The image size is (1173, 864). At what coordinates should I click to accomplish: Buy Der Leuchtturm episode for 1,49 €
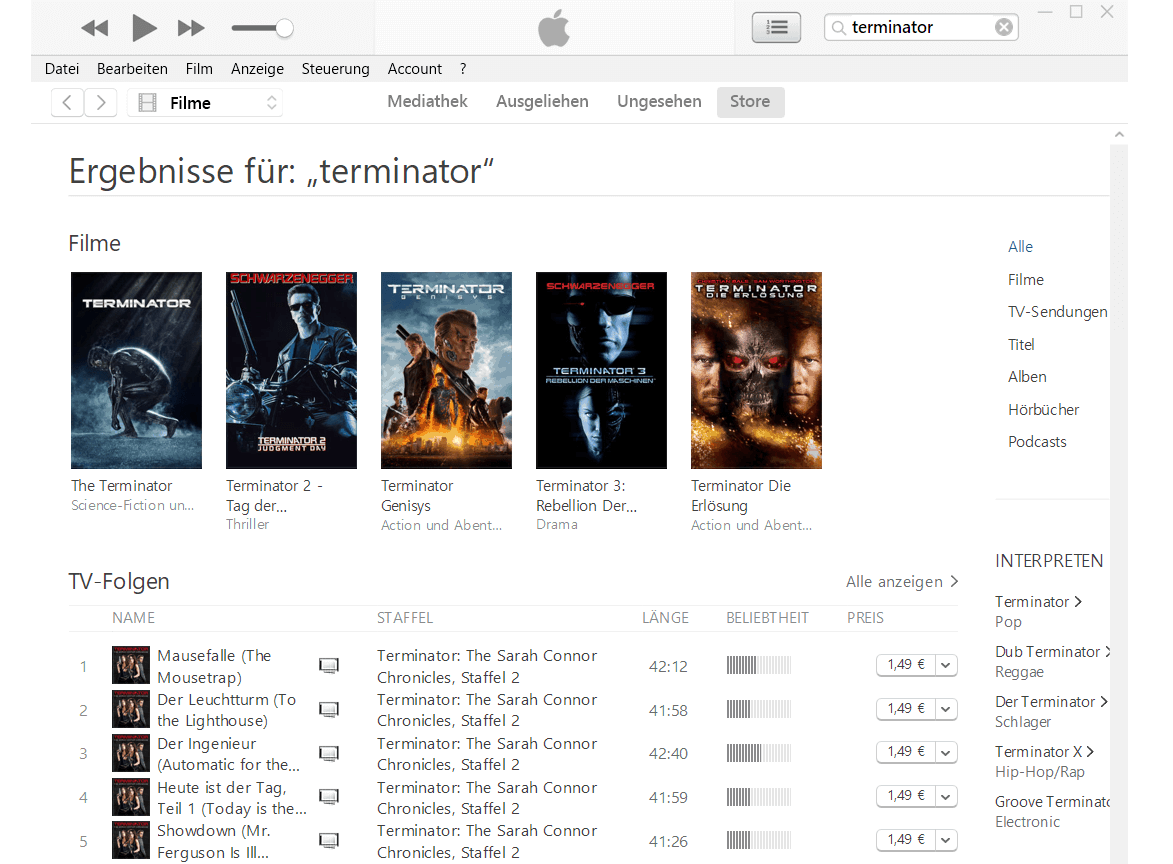click(906, 708)
